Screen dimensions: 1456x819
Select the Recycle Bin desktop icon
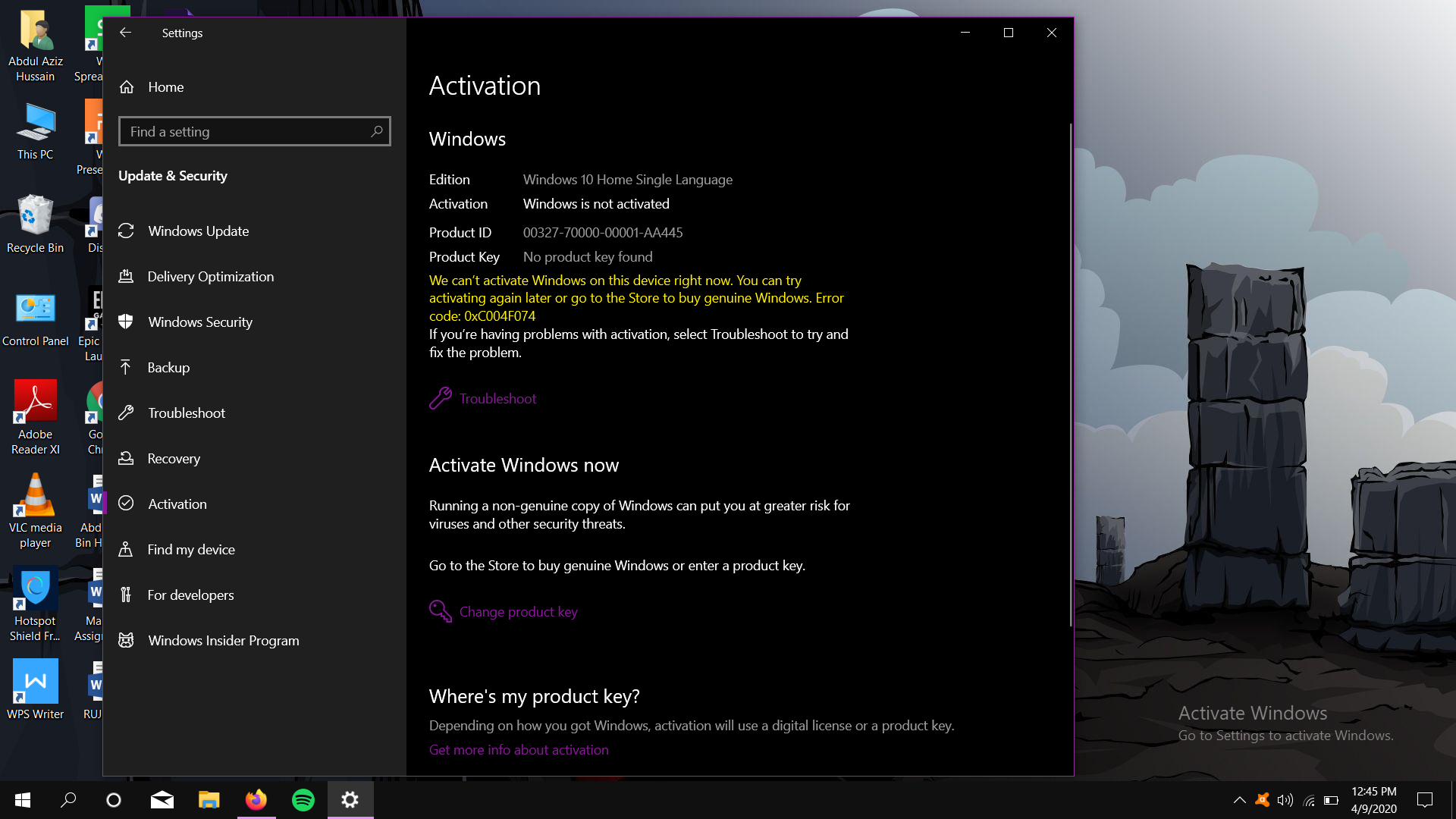[36, 224]
